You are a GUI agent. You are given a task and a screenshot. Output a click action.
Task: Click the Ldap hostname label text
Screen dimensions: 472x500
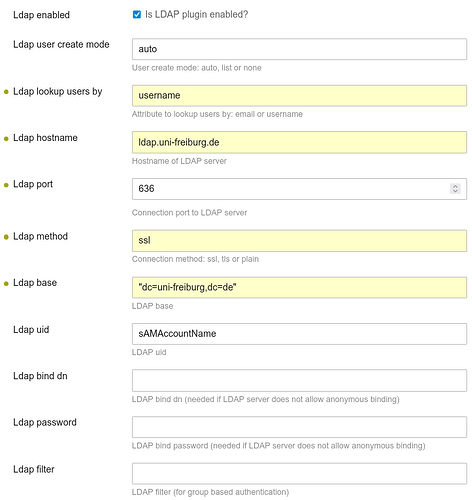tap(45, 138)
